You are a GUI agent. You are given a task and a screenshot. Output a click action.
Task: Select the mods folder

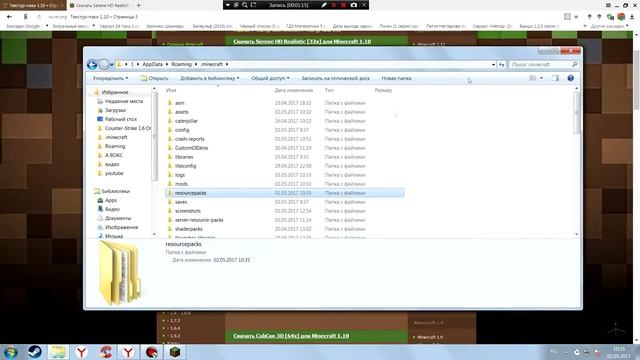coord(181,184)
